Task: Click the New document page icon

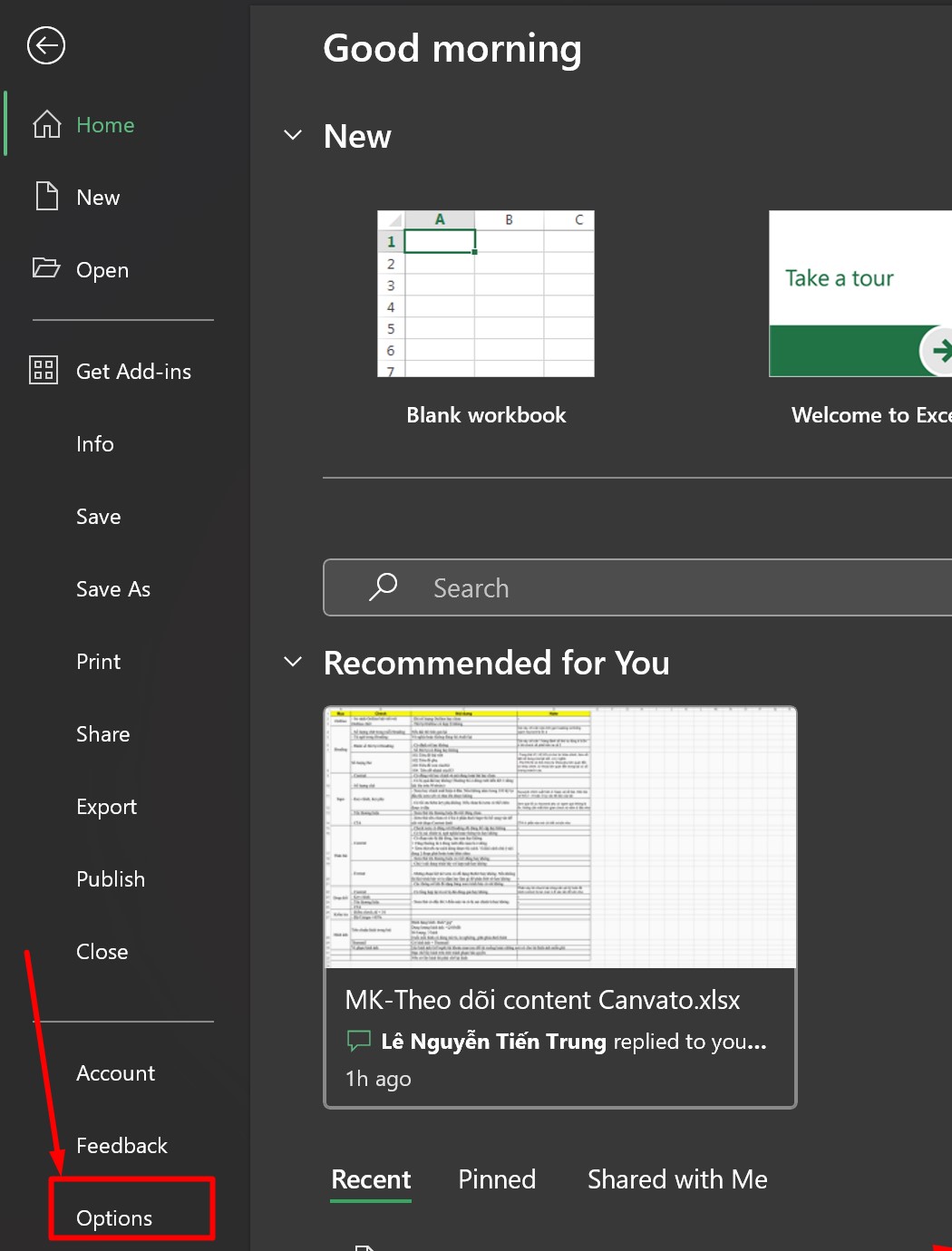Action: pos(47,196)
